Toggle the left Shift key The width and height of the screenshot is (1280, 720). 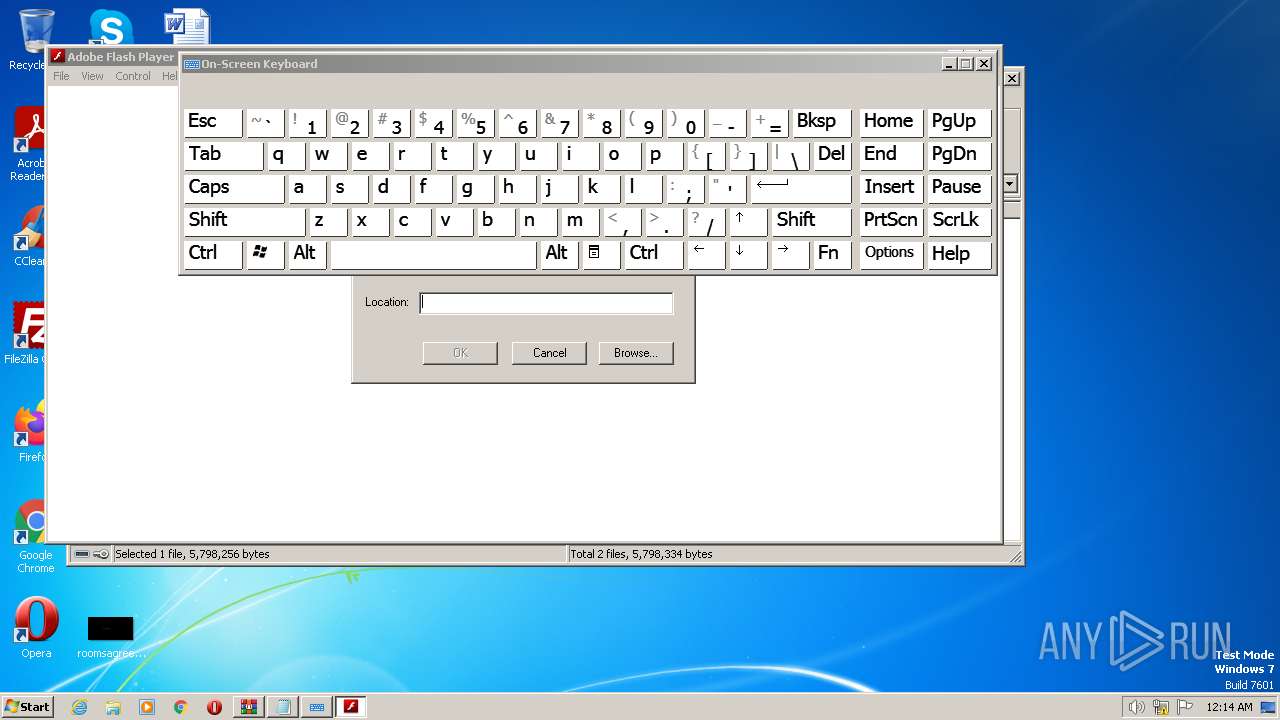[x=245, y=221]
